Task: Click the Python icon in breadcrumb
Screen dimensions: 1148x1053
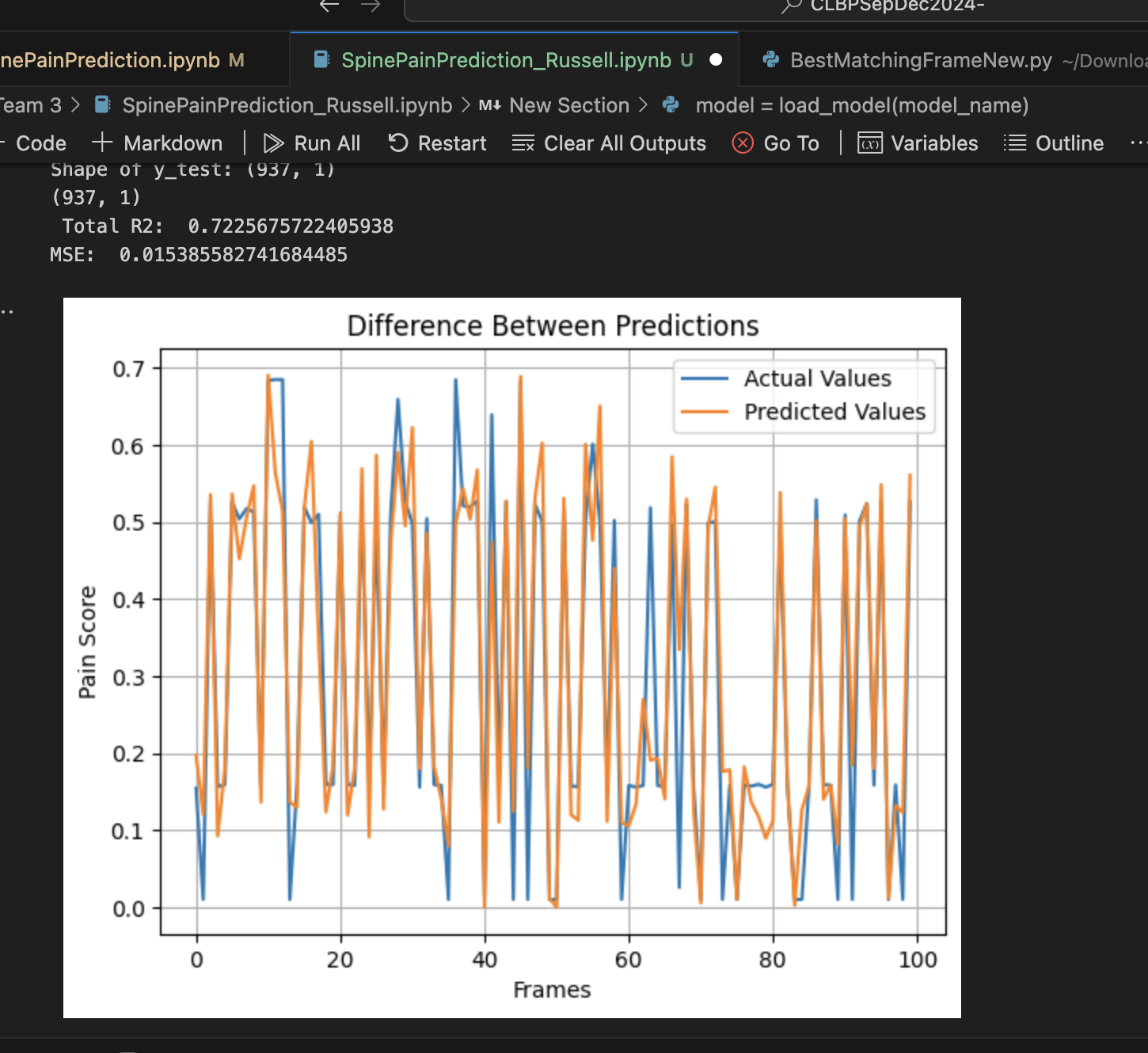Action: click(671, 105)
